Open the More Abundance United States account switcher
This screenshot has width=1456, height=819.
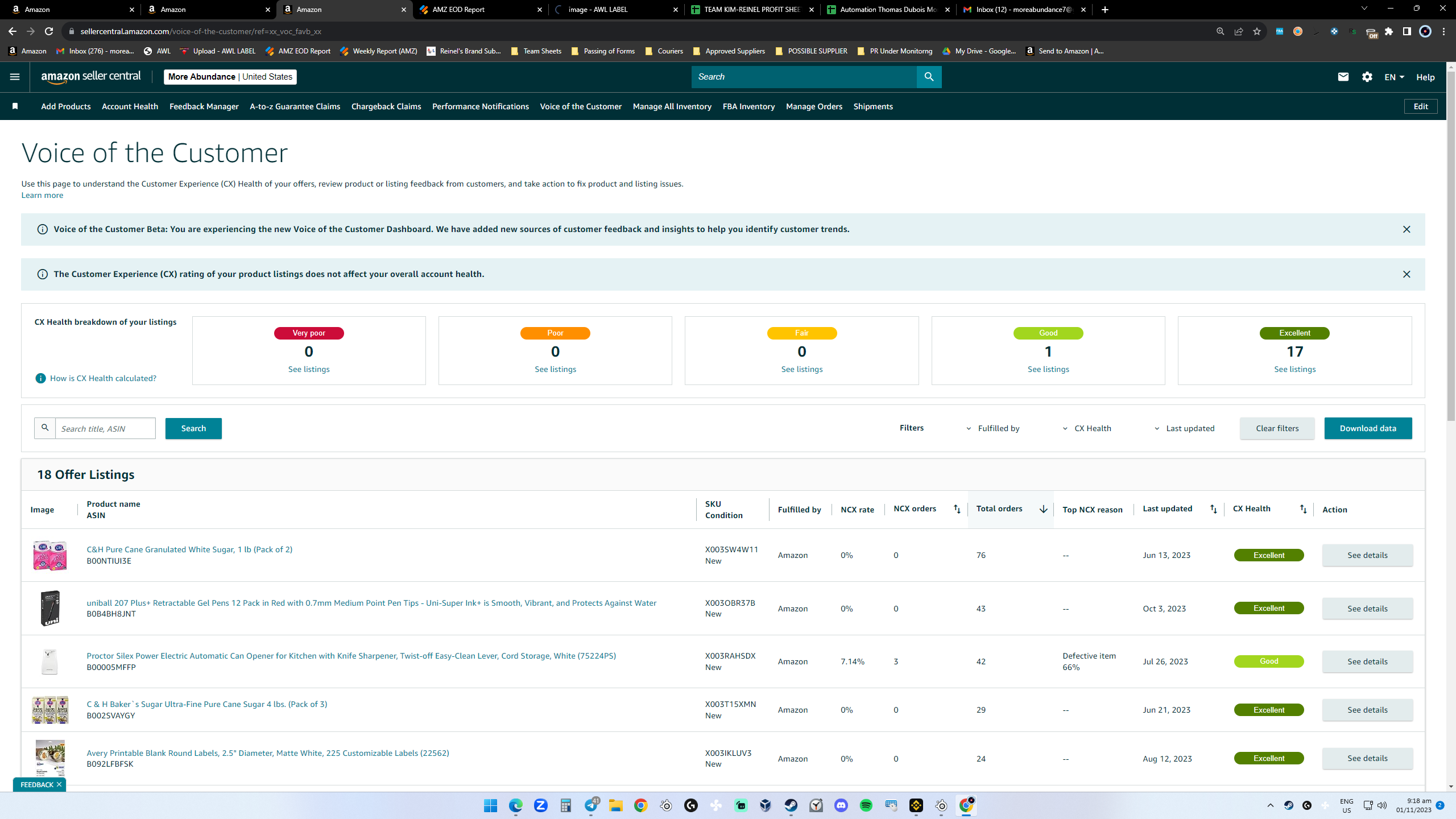click(x=230, y=77)
